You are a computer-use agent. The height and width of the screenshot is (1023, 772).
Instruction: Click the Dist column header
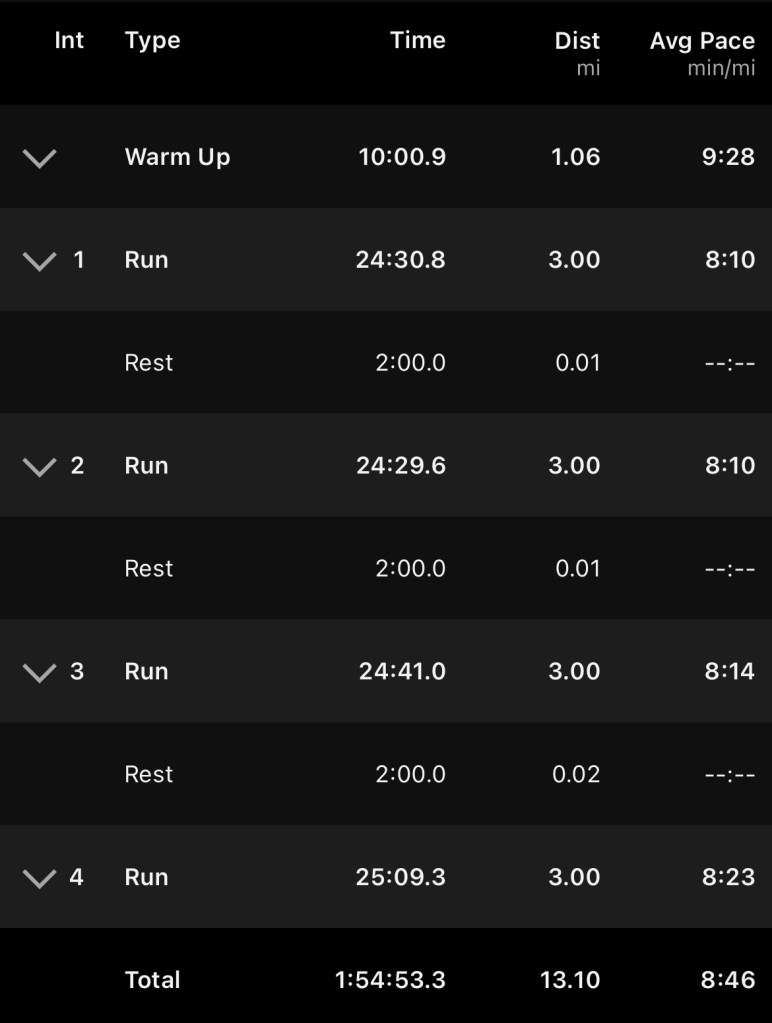[x=577, y=41]
